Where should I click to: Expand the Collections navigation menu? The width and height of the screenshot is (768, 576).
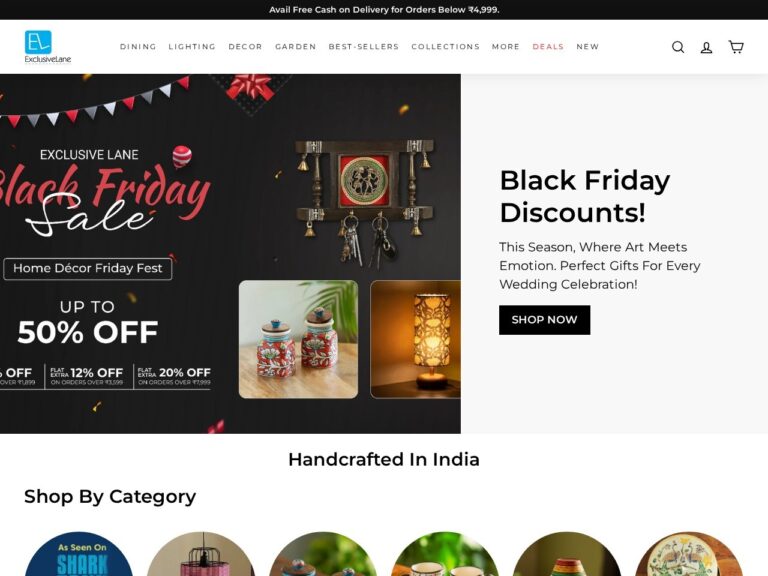(446, 47)
